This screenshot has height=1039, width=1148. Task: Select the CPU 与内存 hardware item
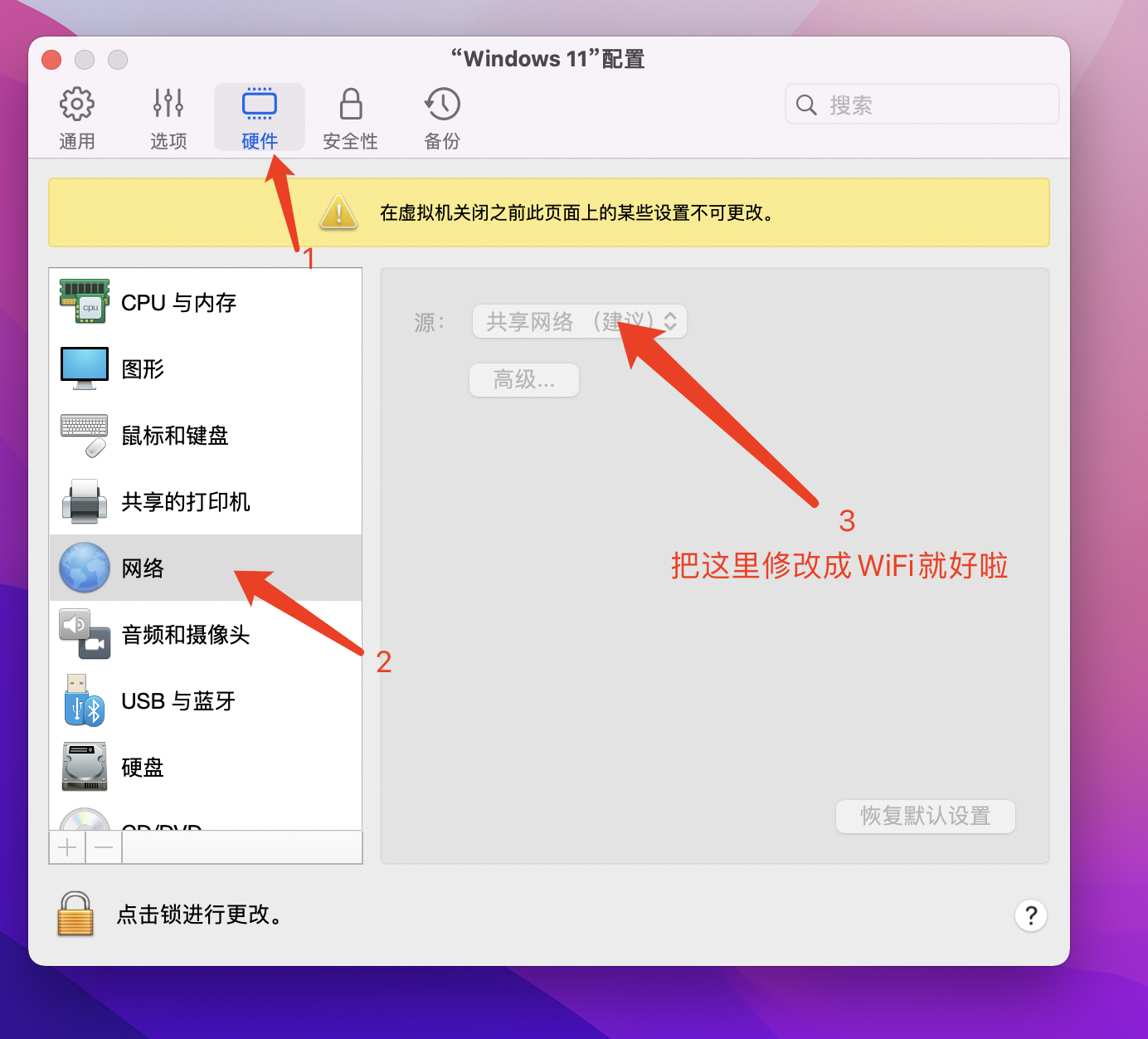178,302
